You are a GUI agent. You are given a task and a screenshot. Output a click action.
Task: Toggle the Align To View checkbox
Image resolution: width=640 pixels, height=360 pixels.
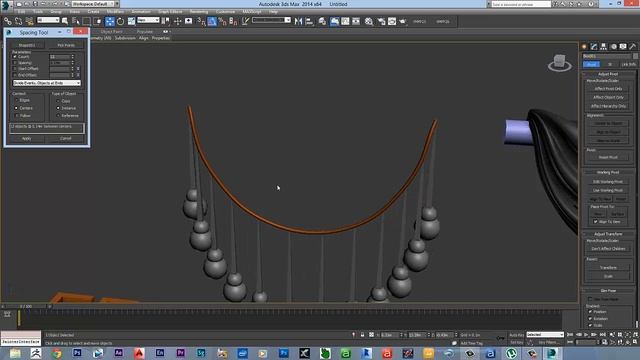tap(596, 222)
